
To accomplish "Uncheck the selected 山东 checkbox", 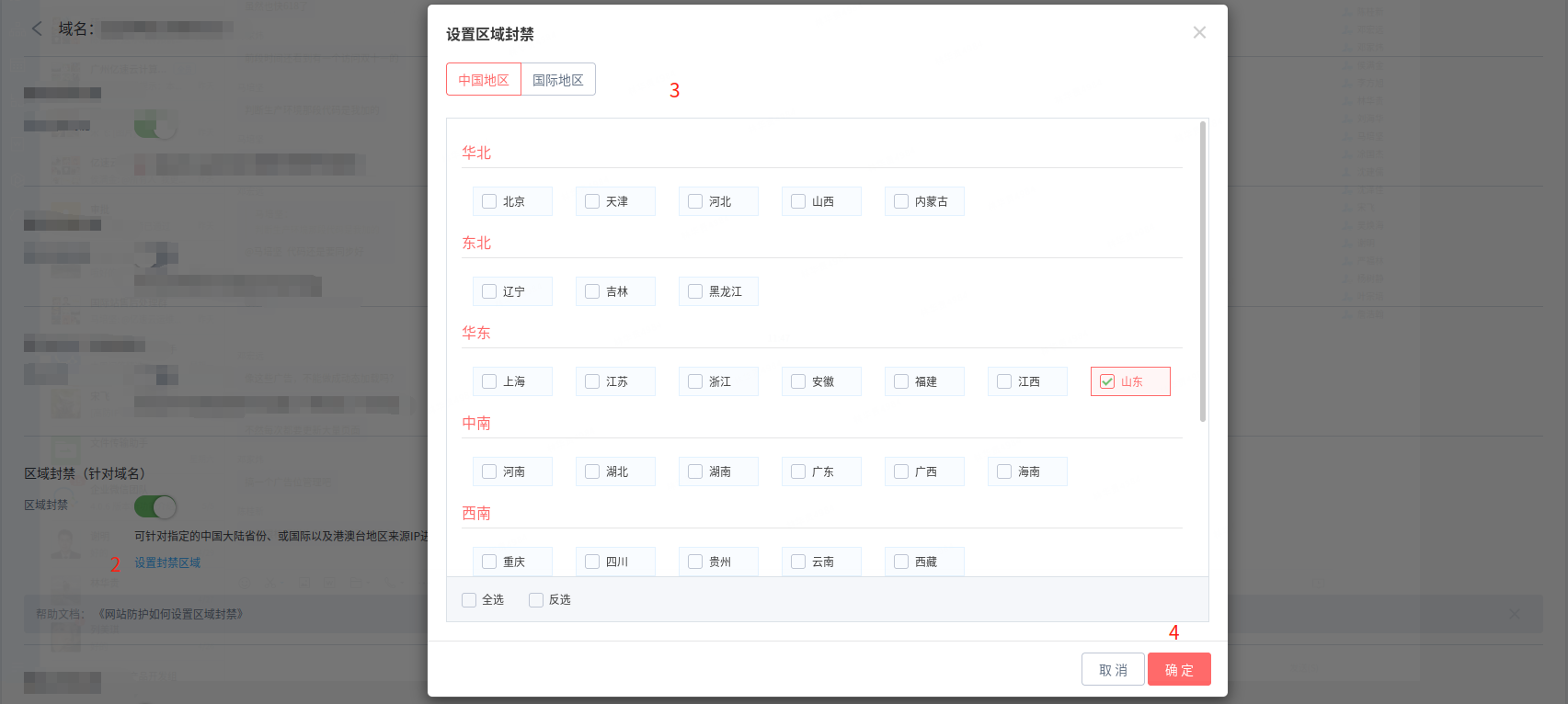I will pos(1107,381).
